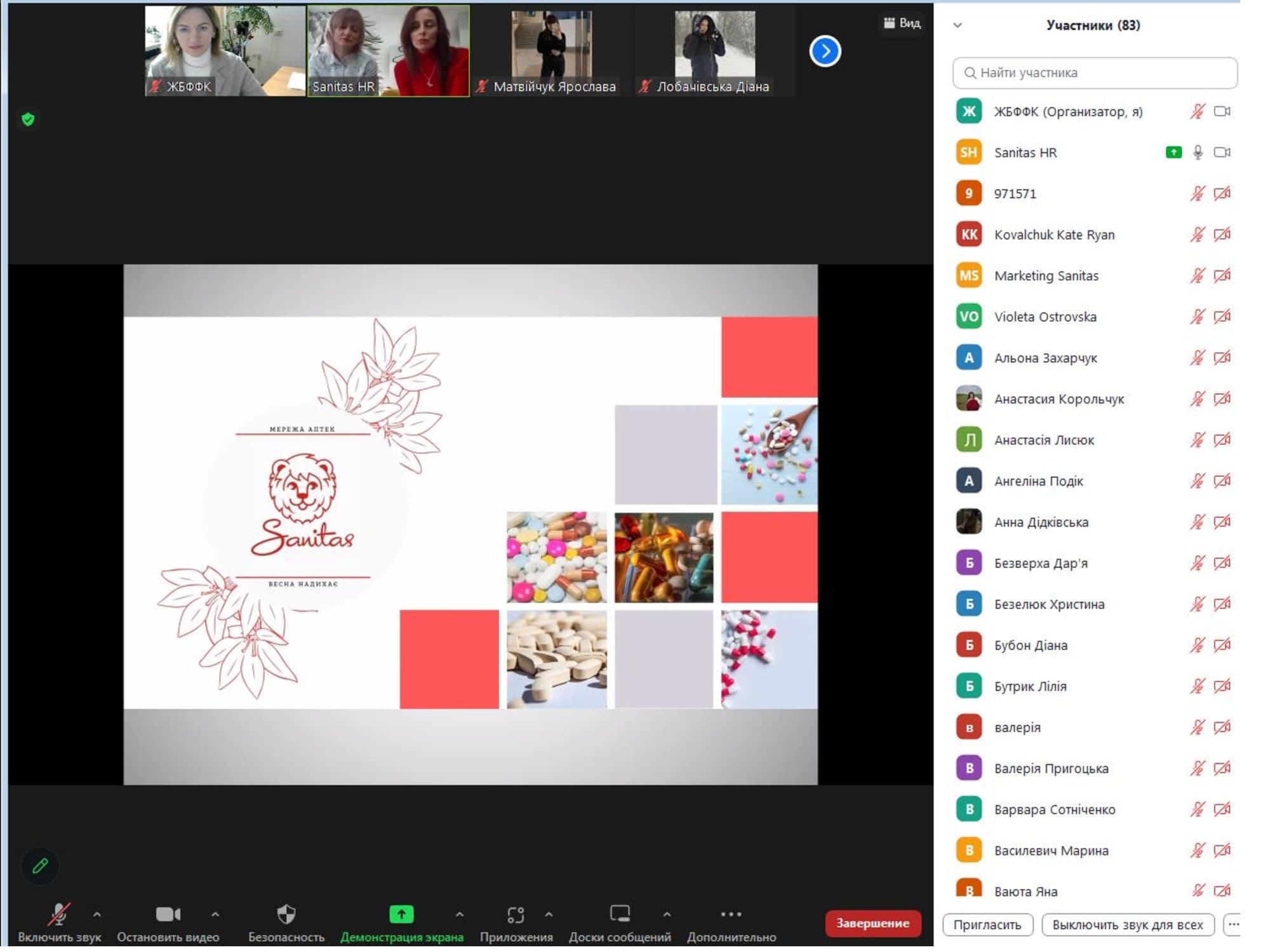The width and height of the screenshot is (1270, 952).
Task: Click Violeta Ostrovska camera icon
Action: pyautogui.click(x=1222, y=317)
